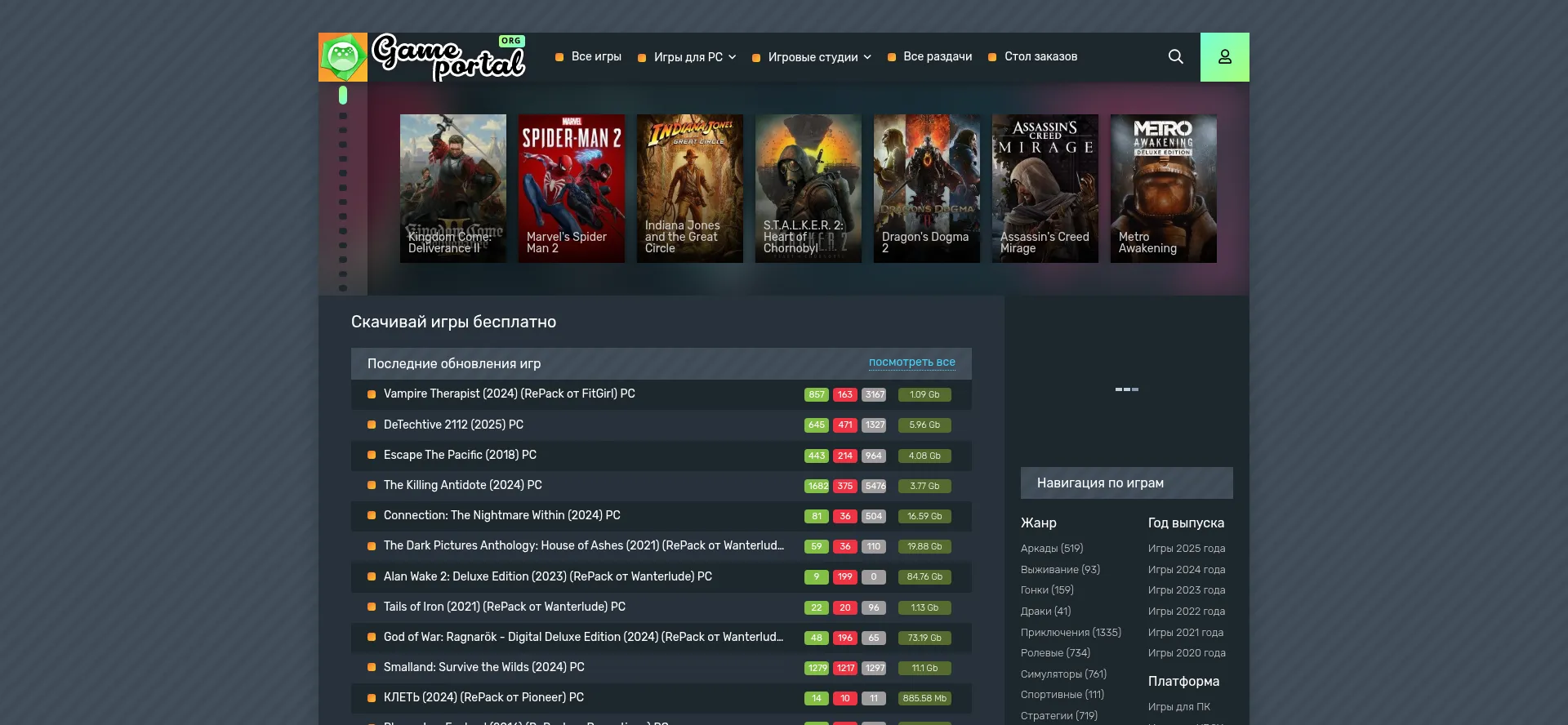Click the grey 964 badge for Escape The Pacific

click(x=874, y=456)
